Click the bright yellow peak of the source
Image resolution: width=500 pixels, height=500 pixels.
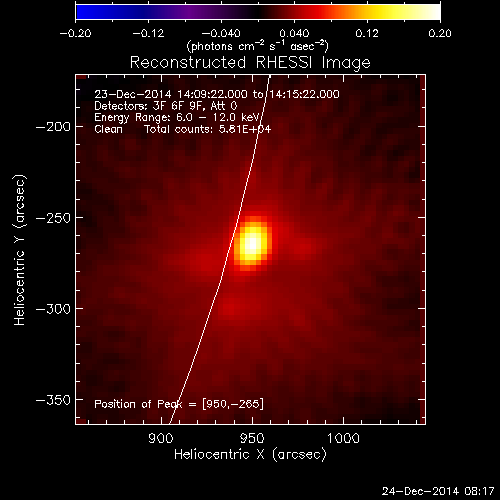[x=252, y=244]
